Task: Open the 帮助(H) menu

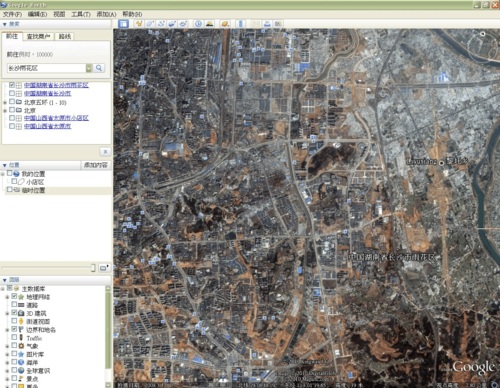Action: tap(132, 14)
